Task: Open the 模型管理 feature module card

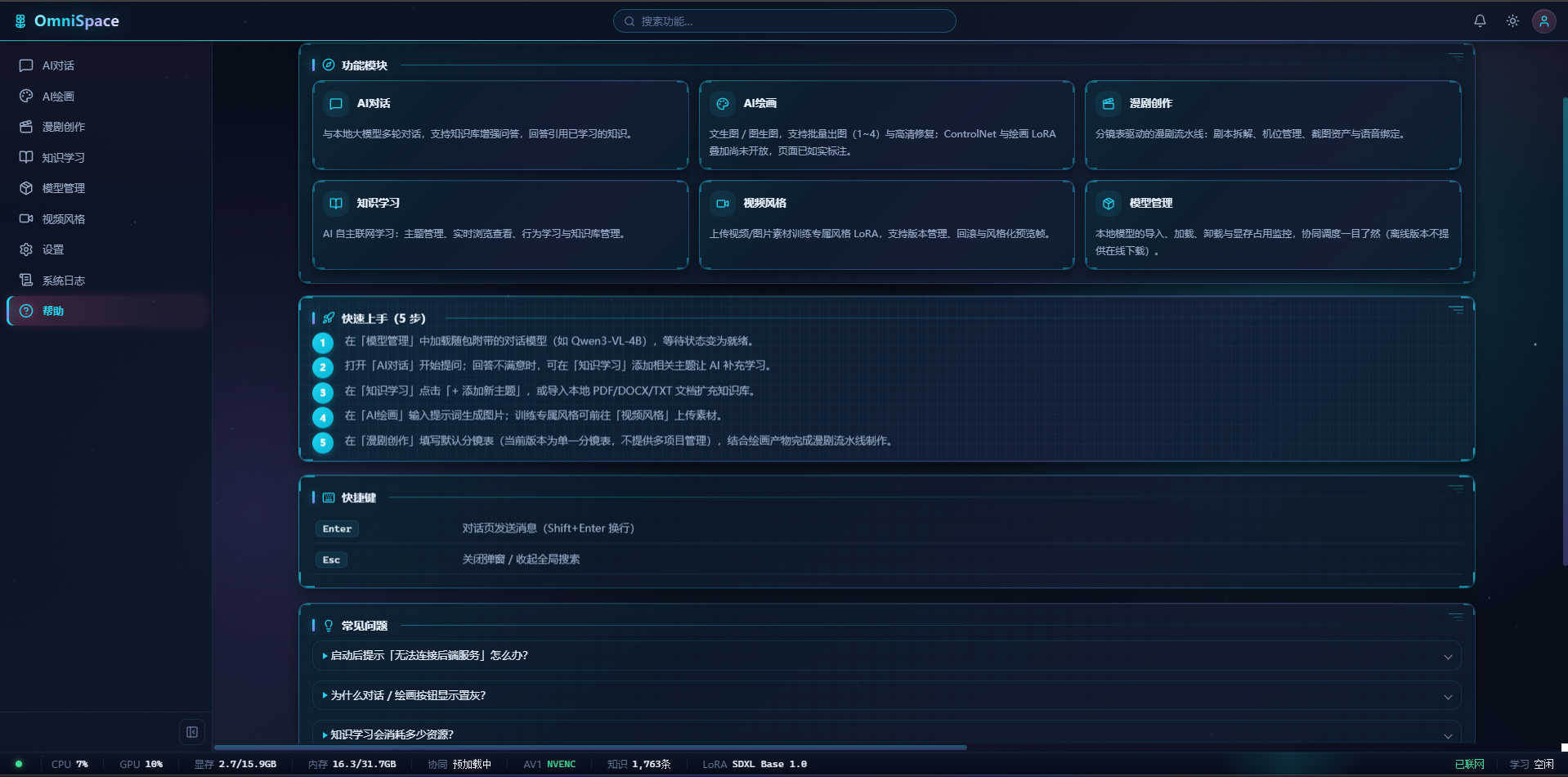Action: point(1273,225)
